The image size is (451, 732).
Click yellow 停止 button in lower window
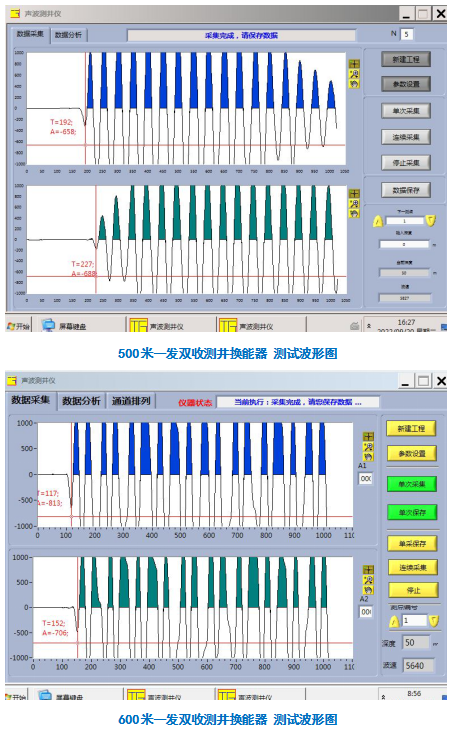(x=413, y=590)
